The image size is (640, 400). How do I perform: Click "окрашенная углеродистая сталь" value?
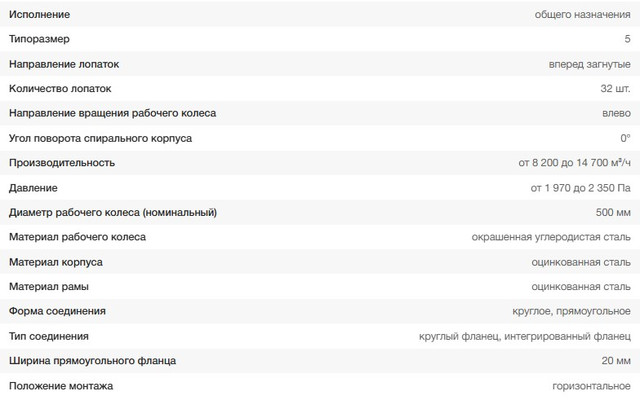(551, 237)
